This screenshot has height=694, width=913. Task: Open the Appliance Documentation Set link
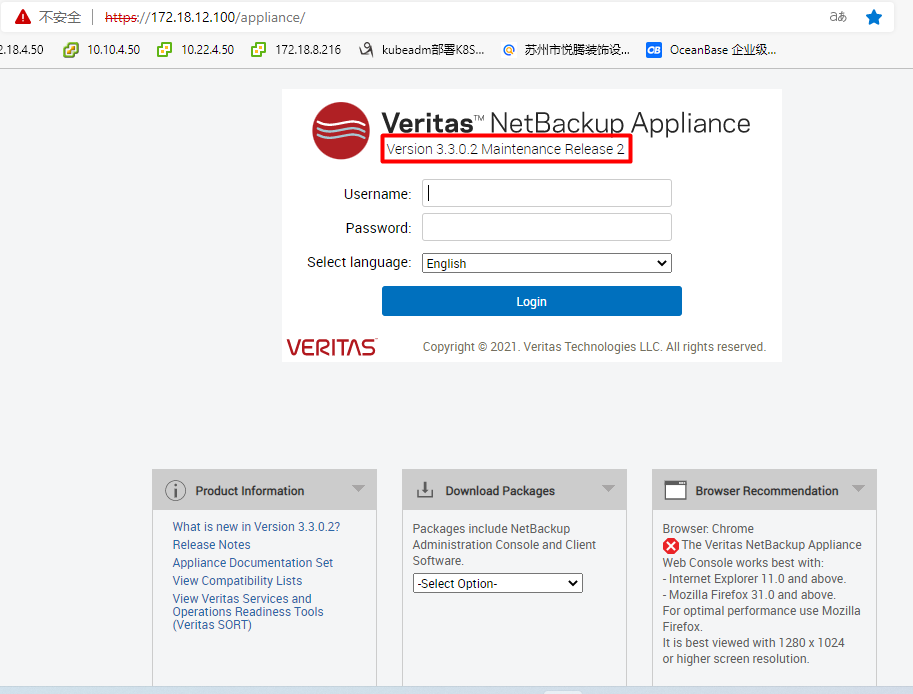[x=253, y=563]
